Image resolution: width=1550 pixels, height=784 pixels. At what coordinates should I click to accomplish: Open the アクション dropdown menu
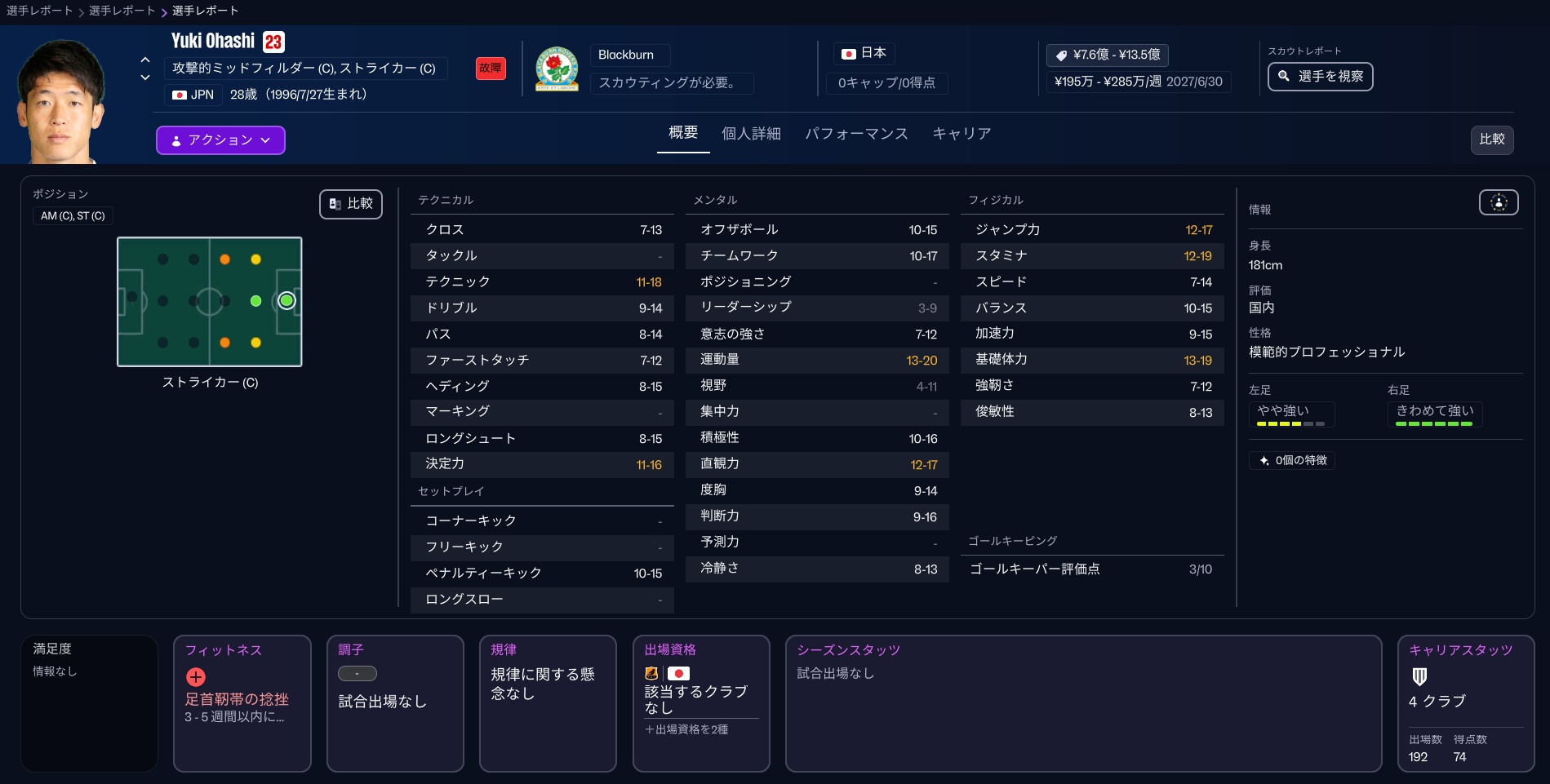(x=220, y=140)
